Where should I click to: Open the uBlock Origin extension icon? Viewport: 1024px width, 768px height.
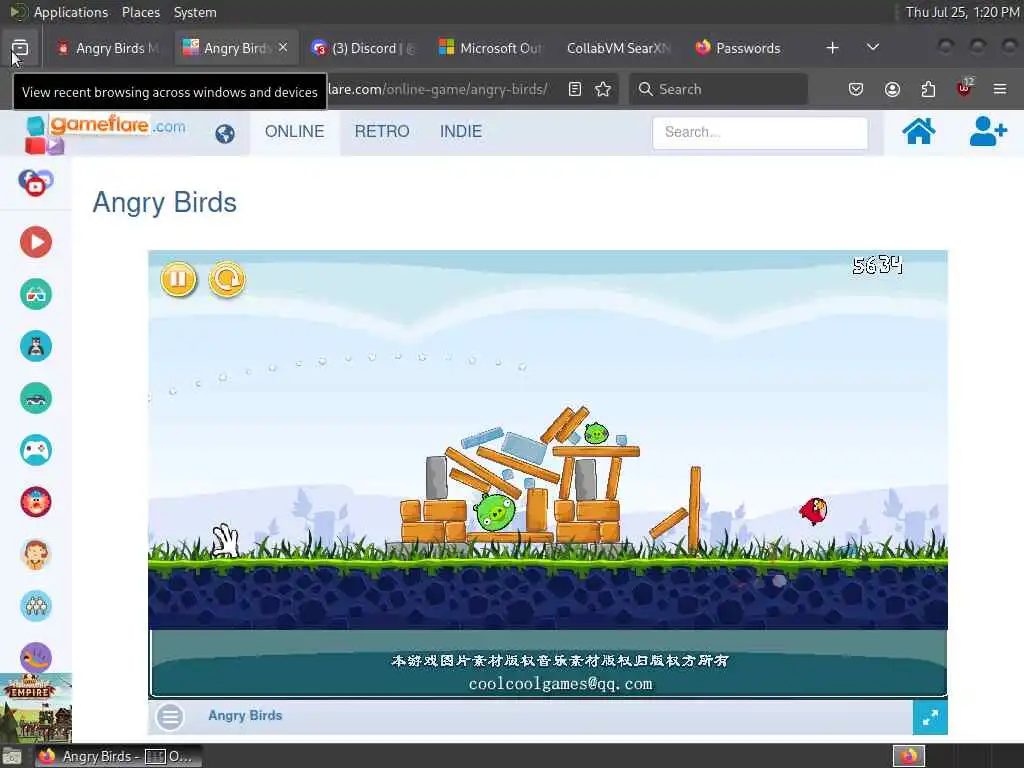coord(964,88)
